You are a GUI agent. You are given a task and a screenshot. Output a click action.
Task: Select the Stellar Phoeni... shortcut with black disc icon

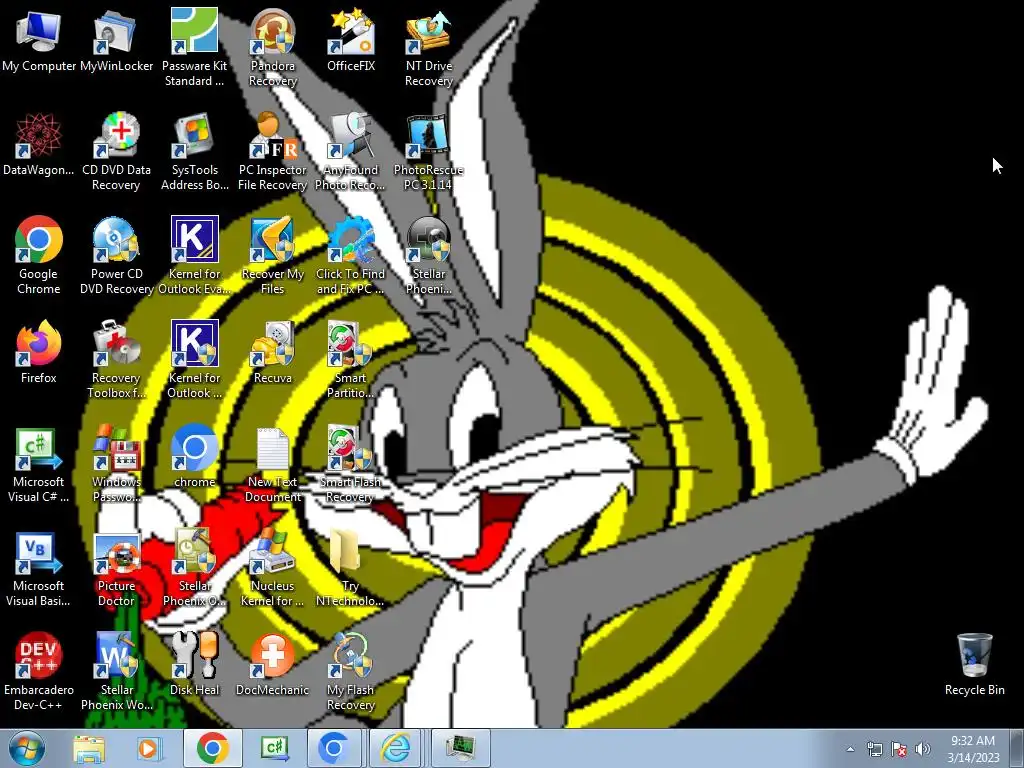[x=428, y=255]
